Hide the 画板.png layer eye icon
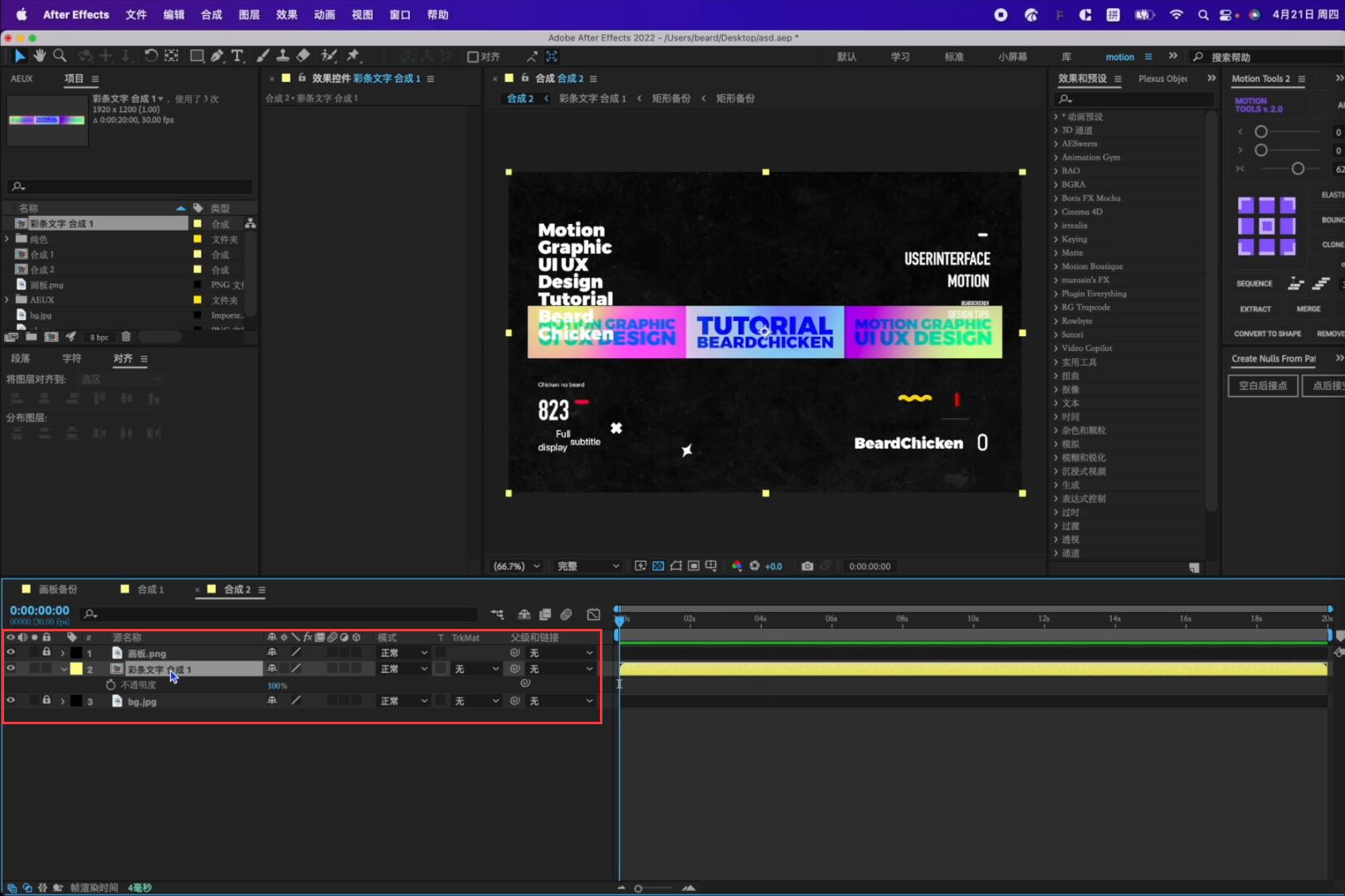The image size is (1345, 896). click(x=11, y=653)
